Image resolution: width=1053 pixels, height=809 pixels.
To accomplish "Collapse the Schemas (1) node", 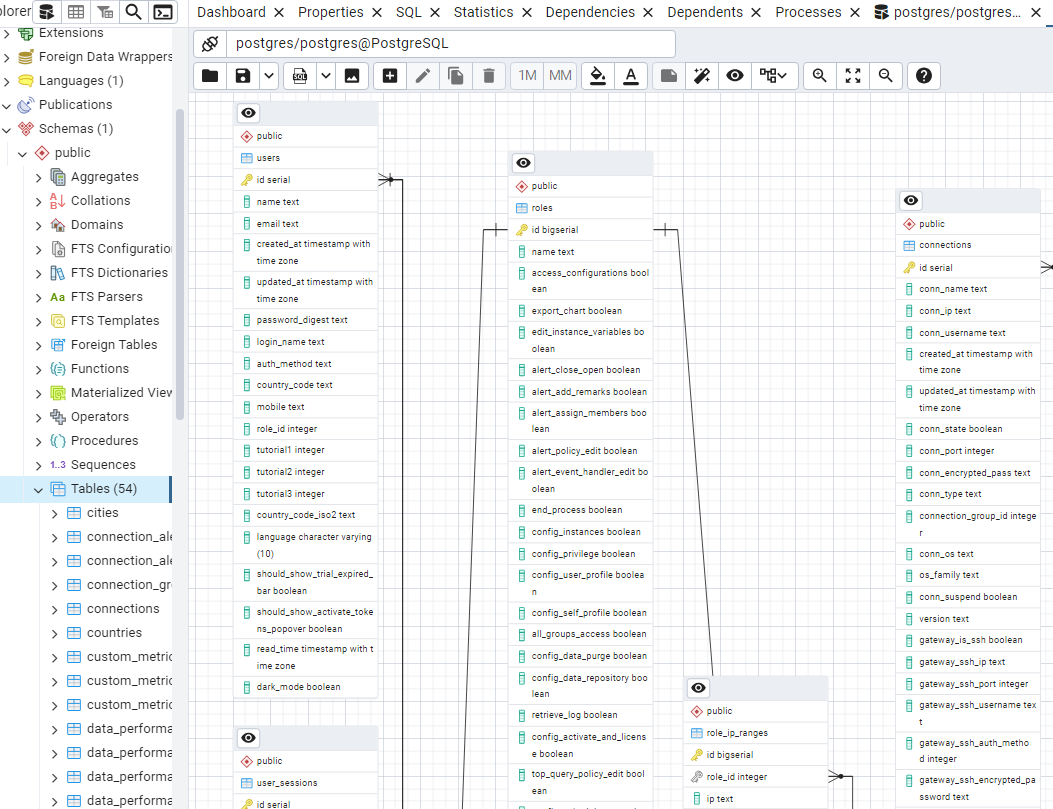I will [x=7, y=129].
